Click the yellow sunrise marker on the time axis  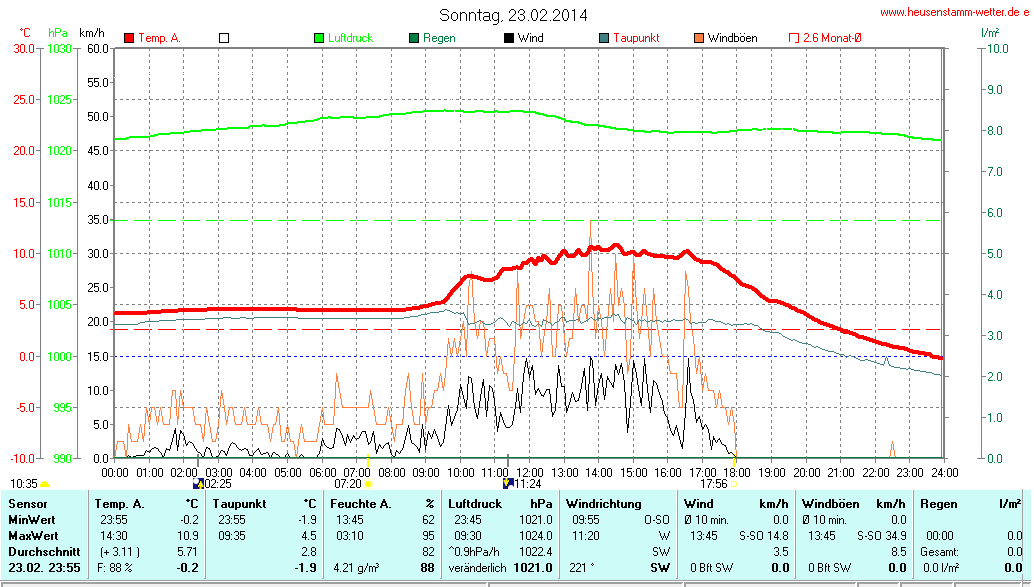click(368, 460)
